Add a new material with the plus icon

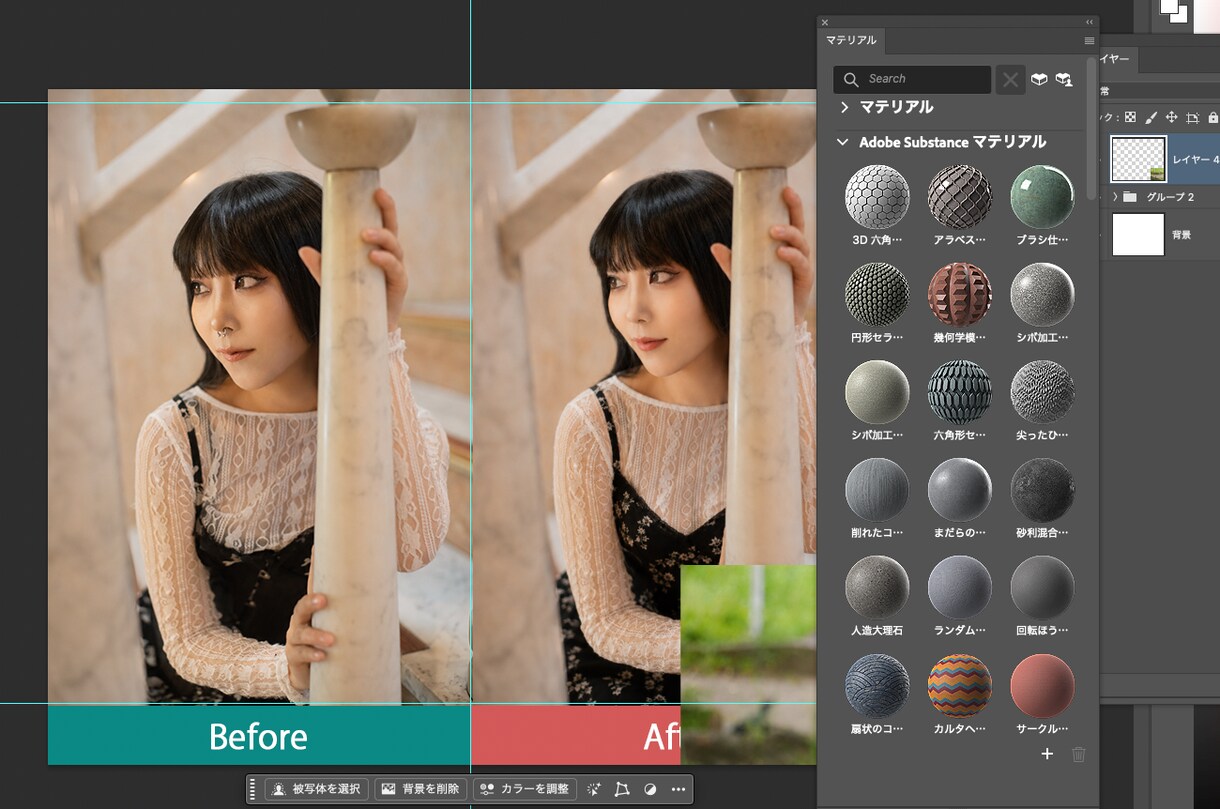pyautogui.click(x=1047, y=754)
